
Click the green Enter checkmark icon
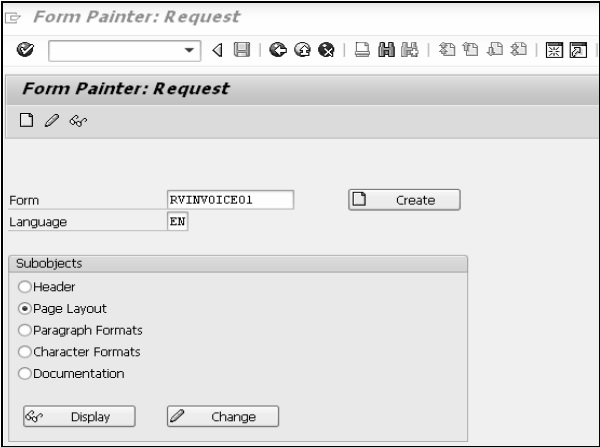tap(25, 50)
